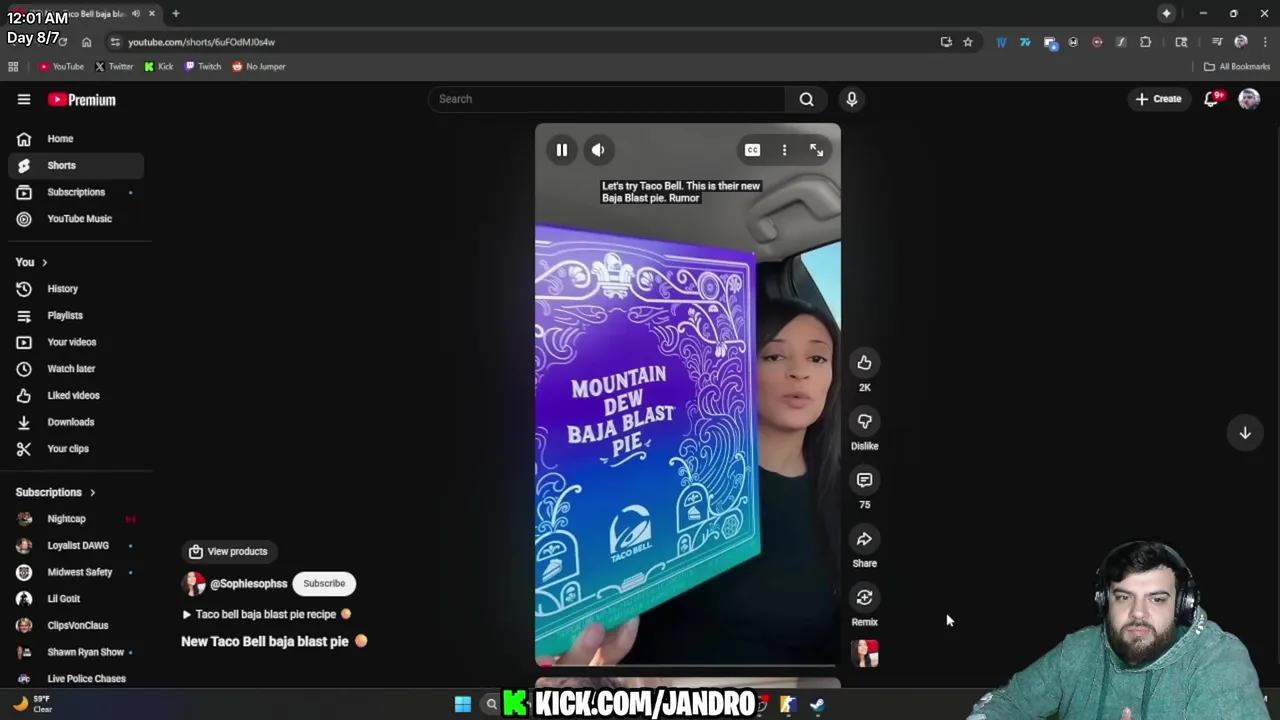Dislike the Short

pyautogui.click(x=864, y=421)
